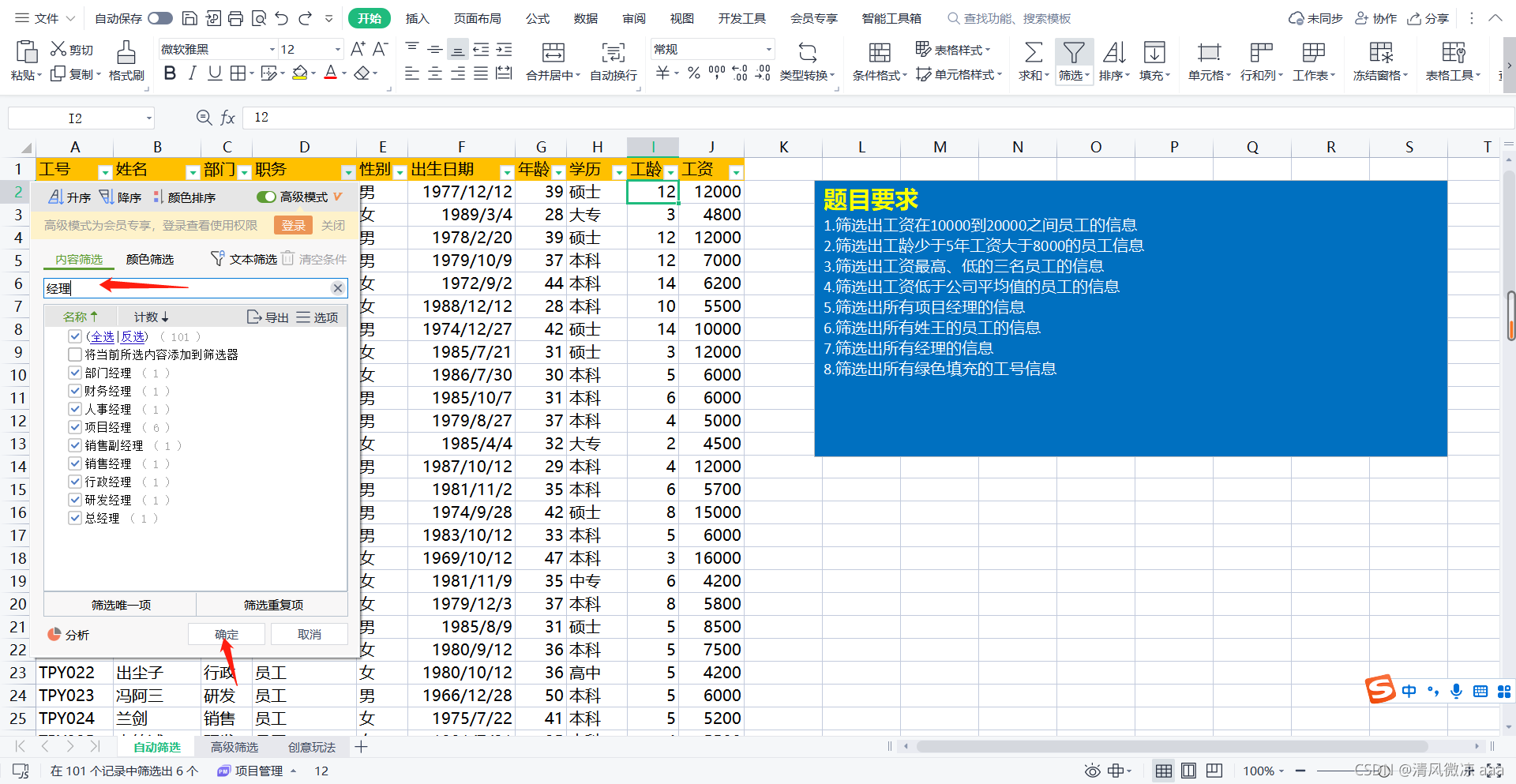
Task: Toggle the Select All (全选) checkbox
Action: tap(75, 336)
